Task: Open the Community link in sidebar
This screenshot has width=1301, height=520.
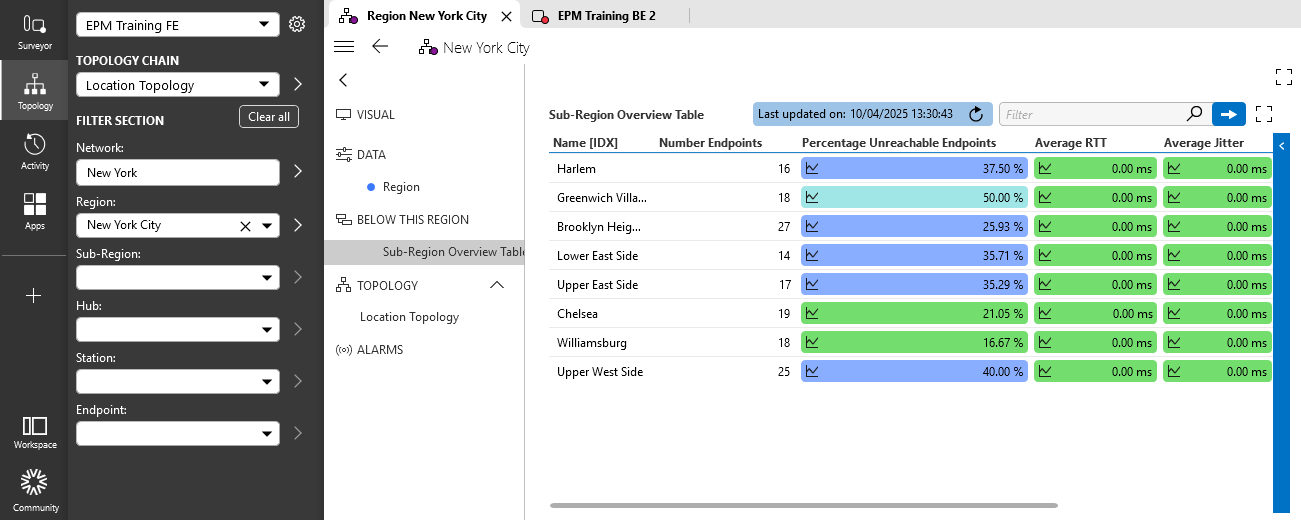Action: coord(34,490)
